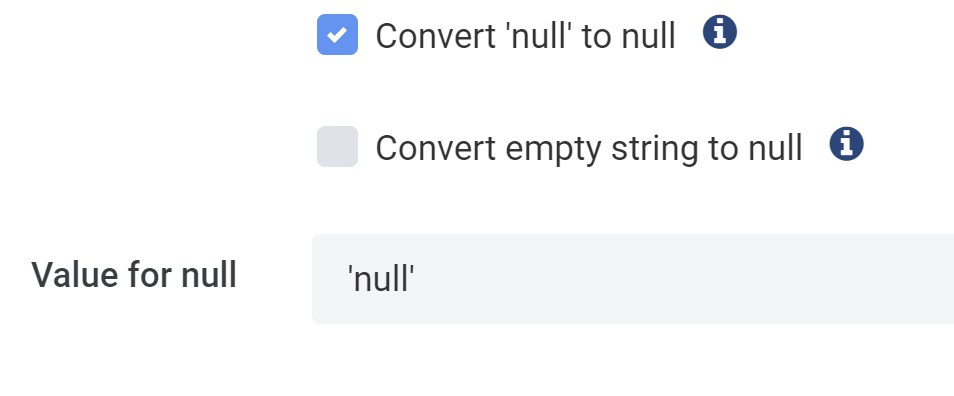954x396 pixels.
Task: Disable converting 'null' strings to null
Action: (338, 35)
